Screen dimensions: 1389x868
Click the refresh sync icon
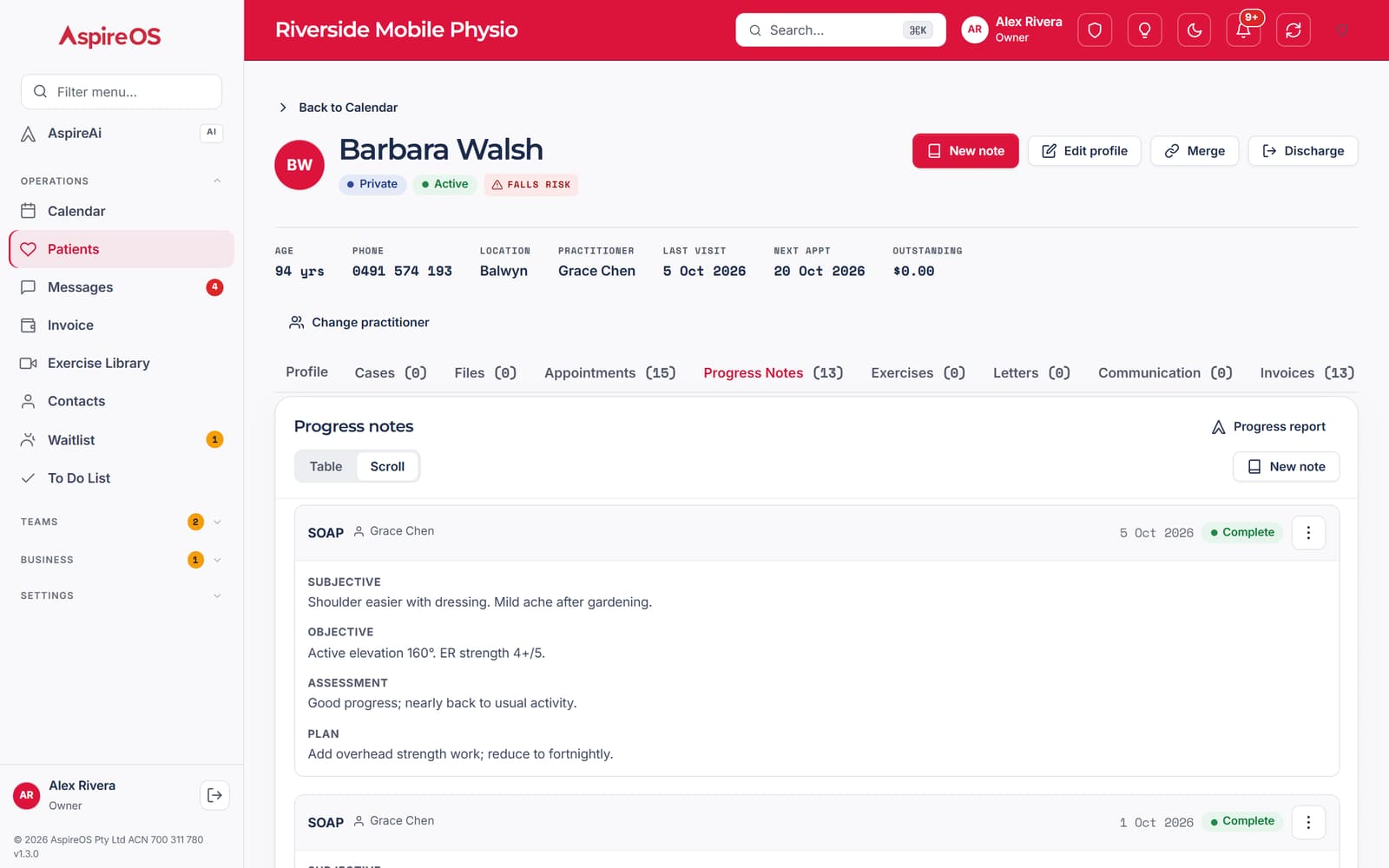pyautogui.click(x=1294, y=30)
